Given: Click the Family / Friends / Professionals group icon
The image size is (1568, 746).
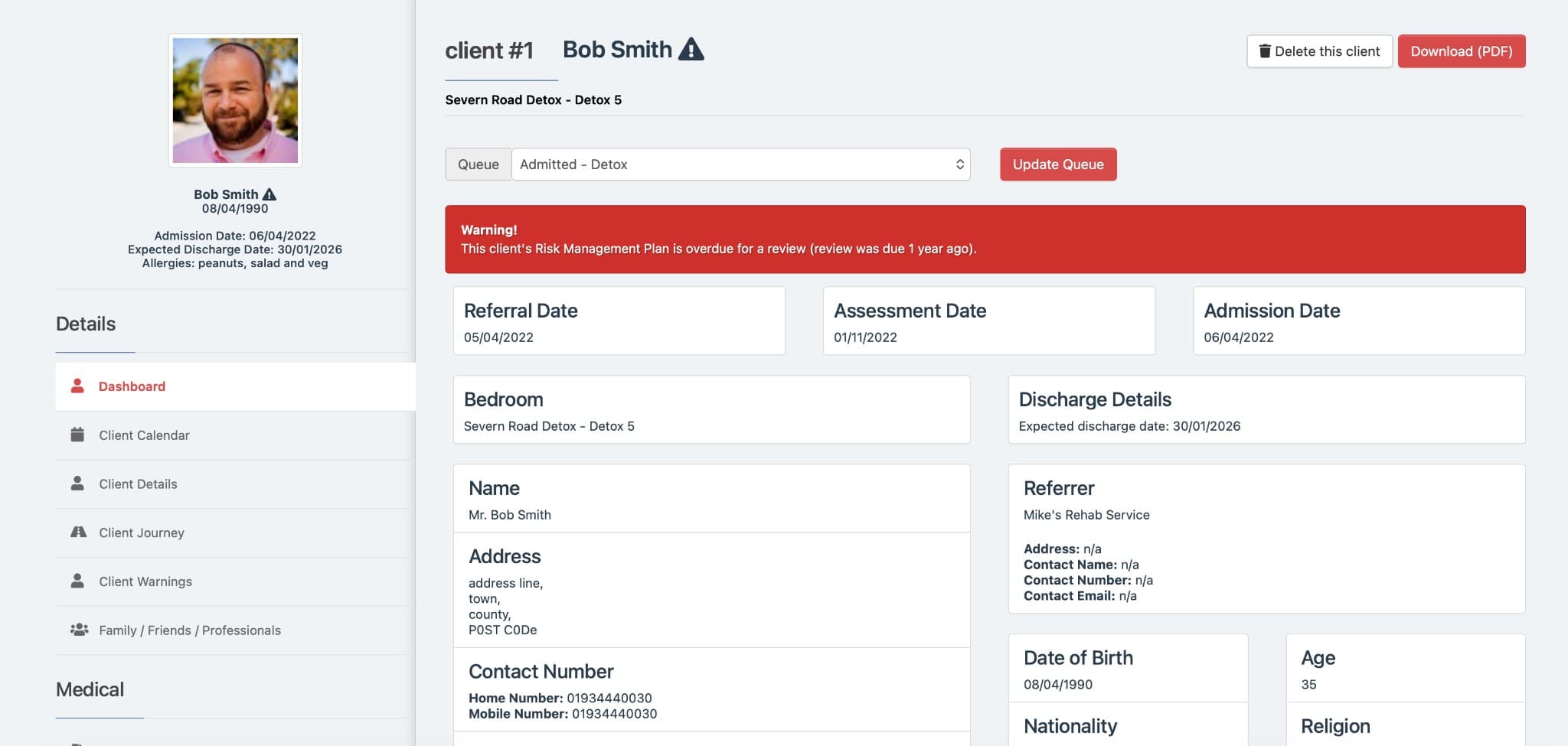Looking at the screenshot, I should pyautogui.click(x=77, y=630).
